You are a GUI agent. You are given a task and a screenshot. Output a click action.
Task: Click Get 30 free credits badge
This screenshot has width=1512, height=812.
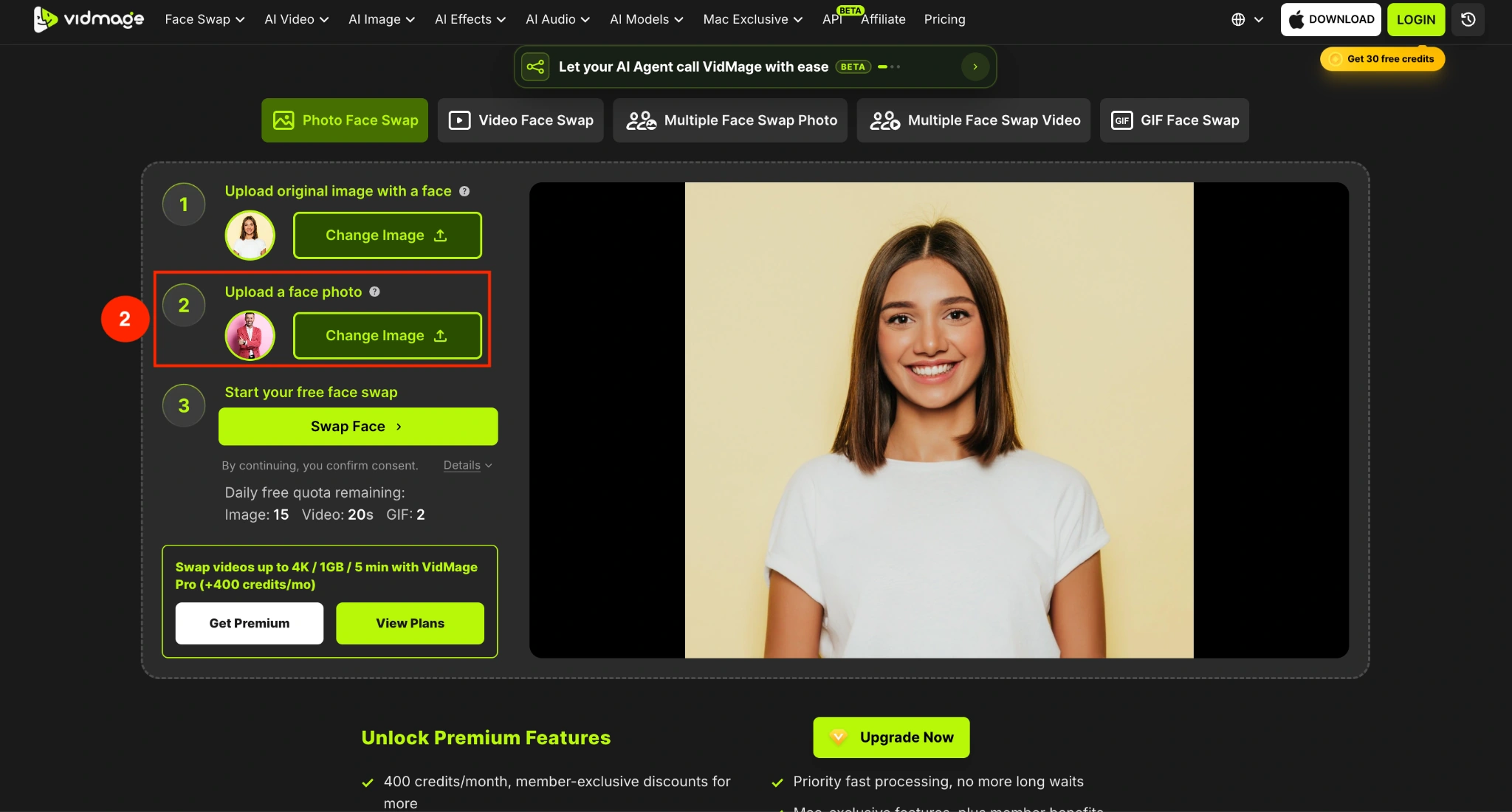pyautogui.click(x=1382, y=59)
